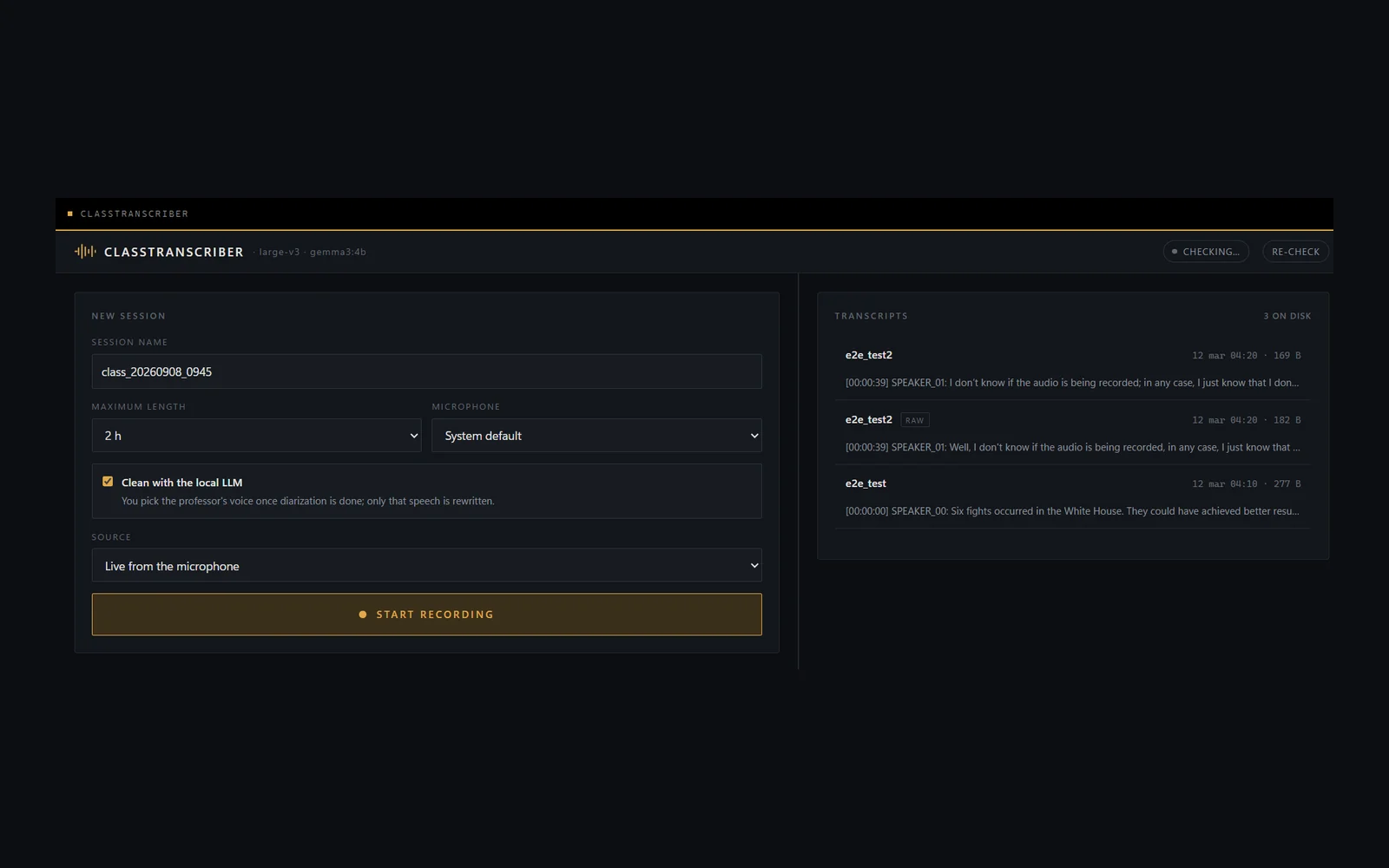Click the 3 on disk counter
This screenshot has height=868, width=1389.
pyautogui.click(x=1287, y=316)
